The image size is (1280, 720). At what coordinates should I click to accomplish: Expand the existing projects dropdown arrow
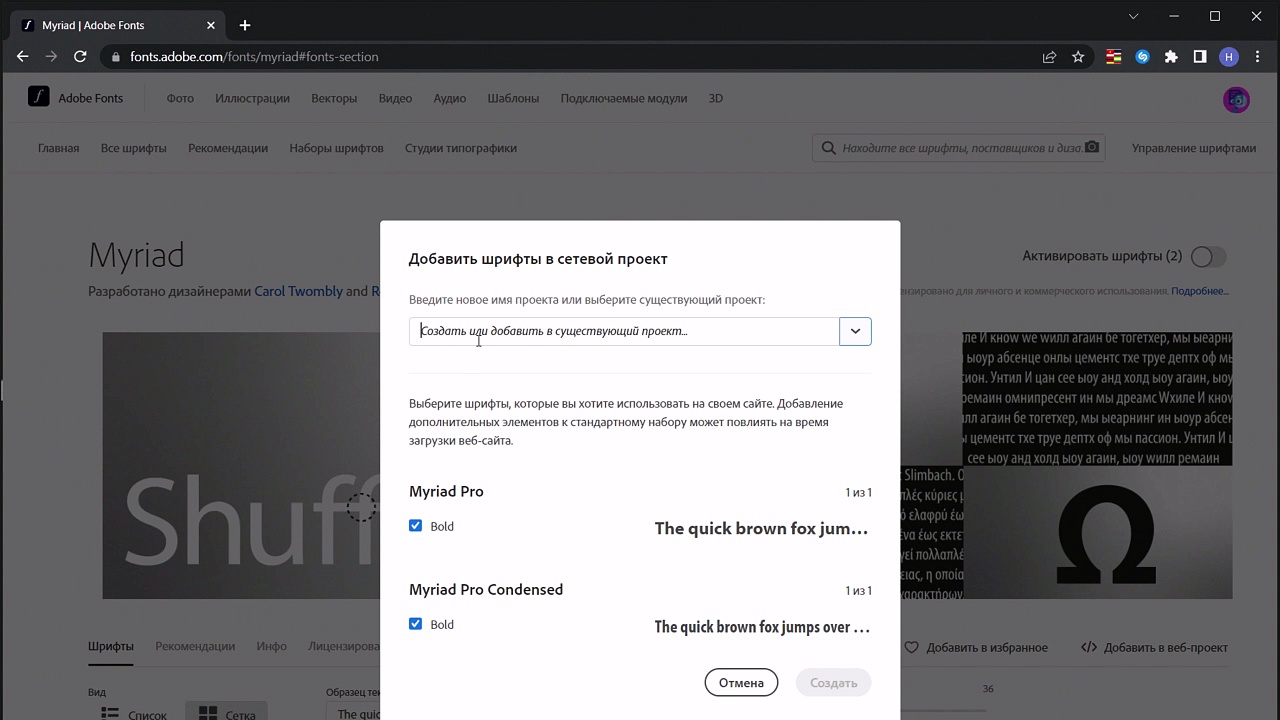pos(855,331)
